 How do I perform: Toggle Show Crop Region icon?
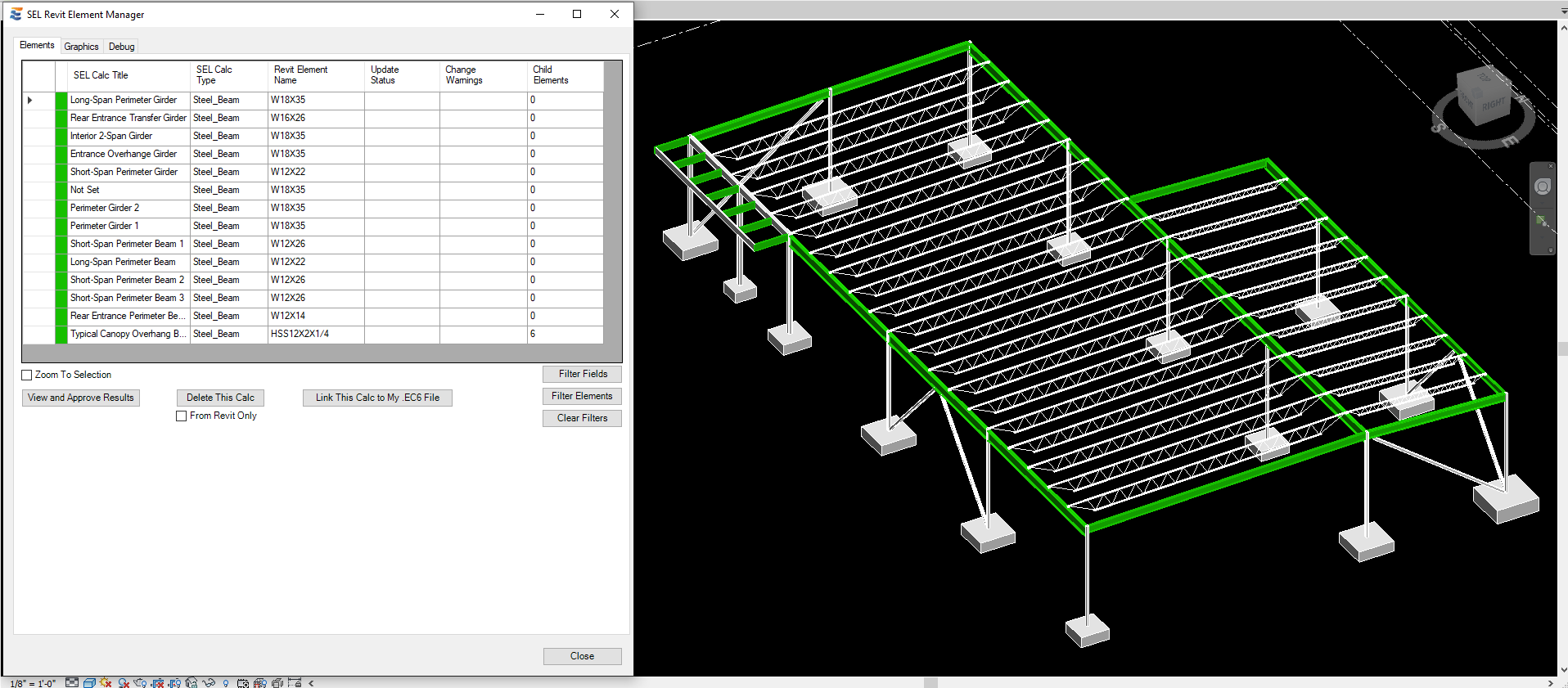pos(174,682)
